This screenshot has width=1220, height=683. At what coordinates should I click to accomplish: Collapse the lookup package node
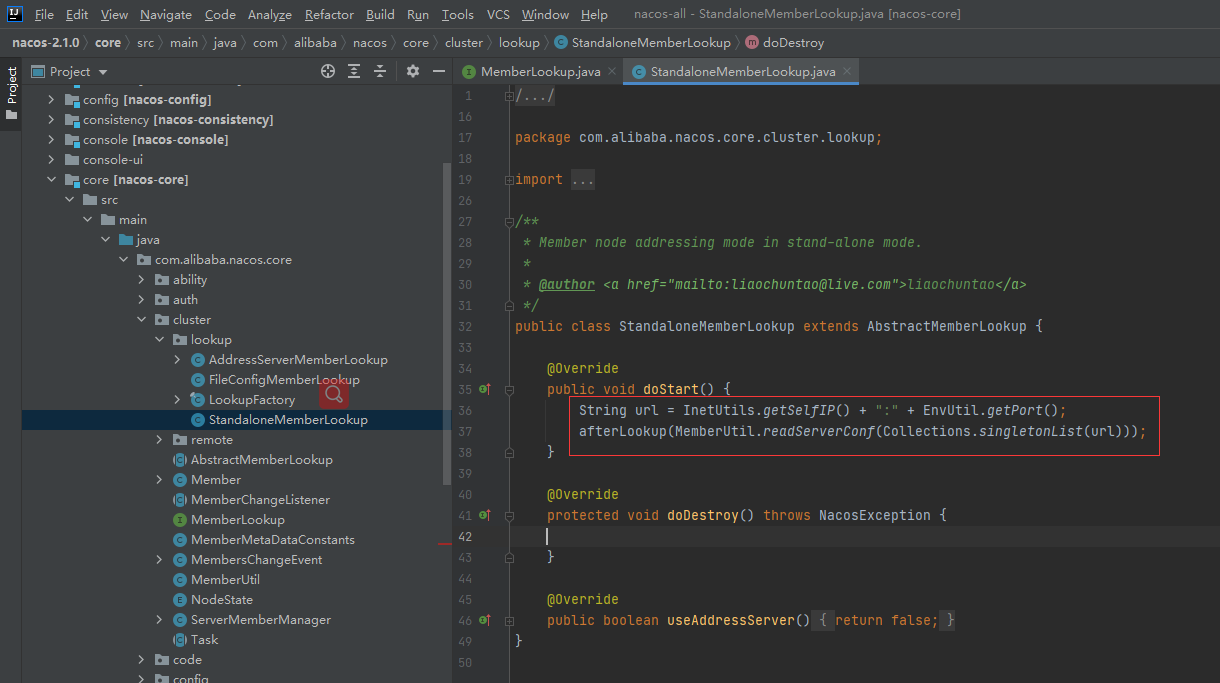pyautogui.click(x=160, y=340)
